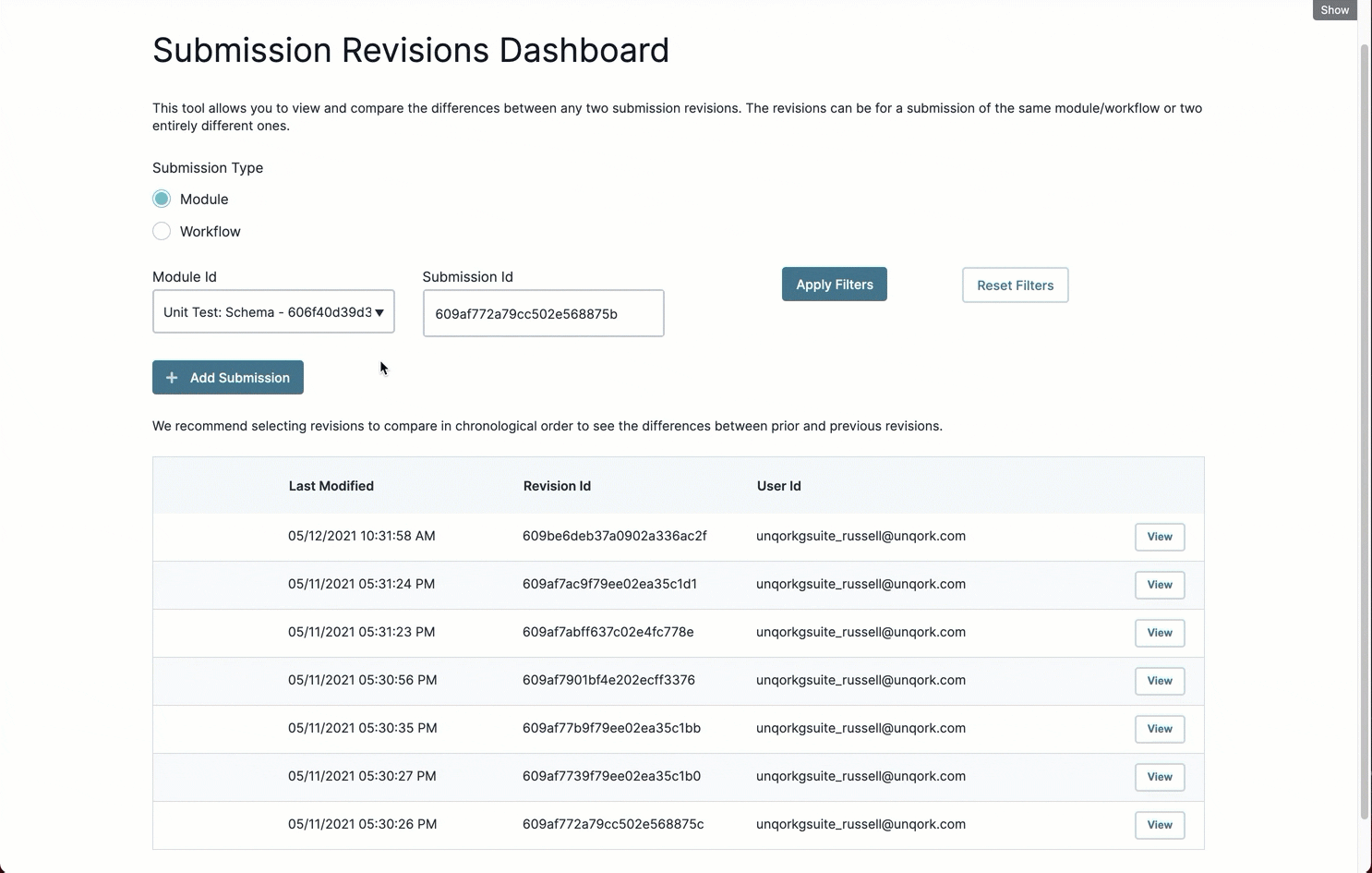The width and height of the screenshot is (1372, 873).
Task: Click the date 05/11/2021 05:31:24 PM
Action: point(362,584)
